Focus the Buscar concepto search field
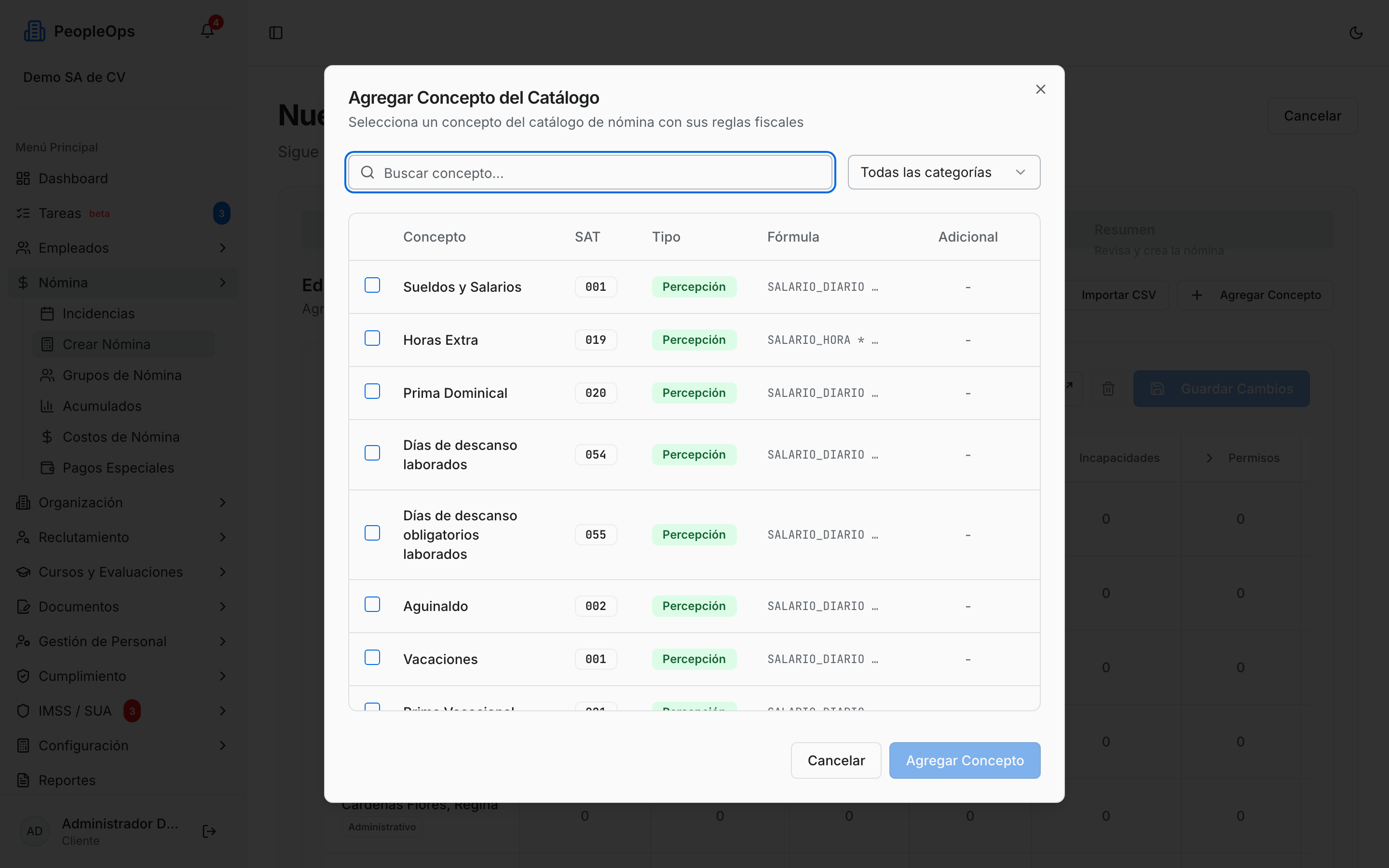1389x868 pixels. pyautogui.click(x=591, y=172)
